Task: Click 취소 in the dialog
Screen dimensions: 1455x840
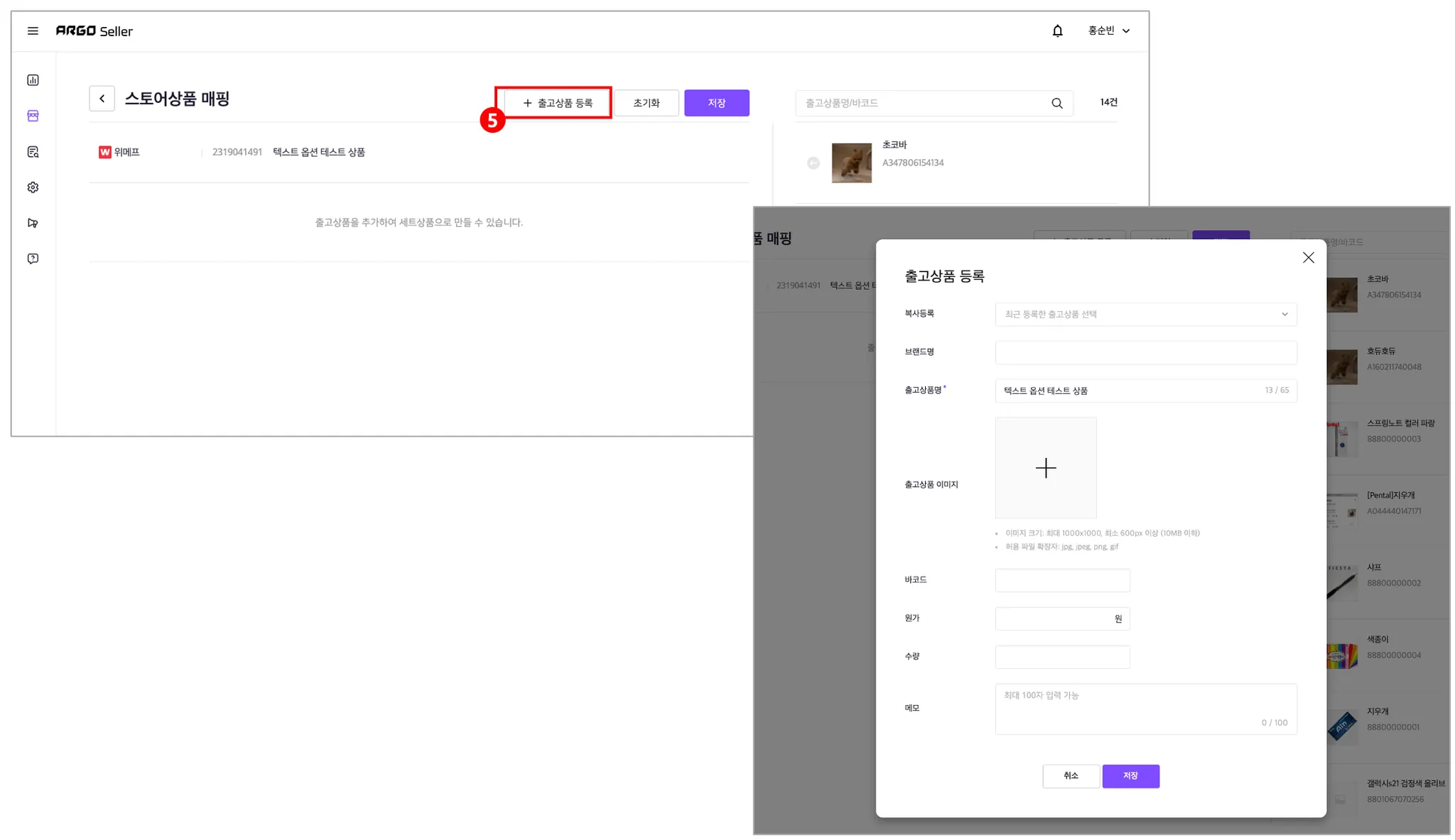Action: point(1071,775)
